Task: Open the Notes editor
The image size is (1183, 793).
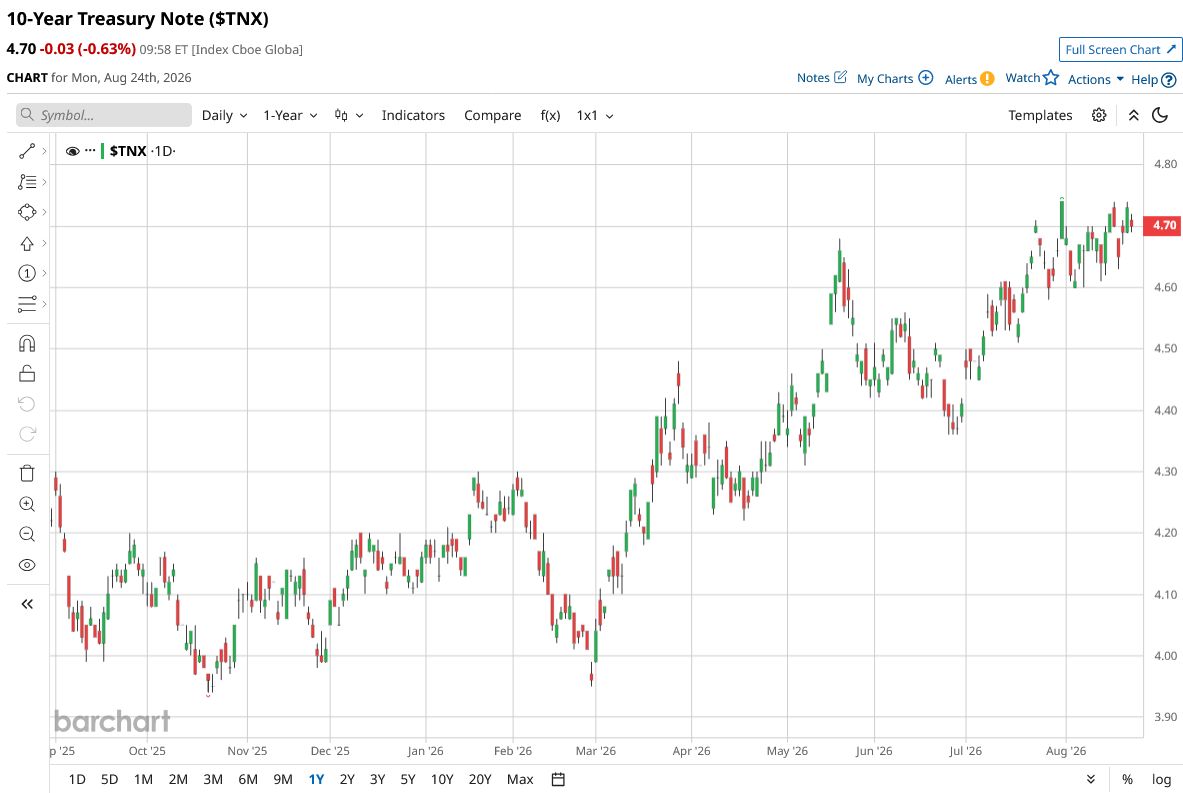Action: (x=822, y=78)
